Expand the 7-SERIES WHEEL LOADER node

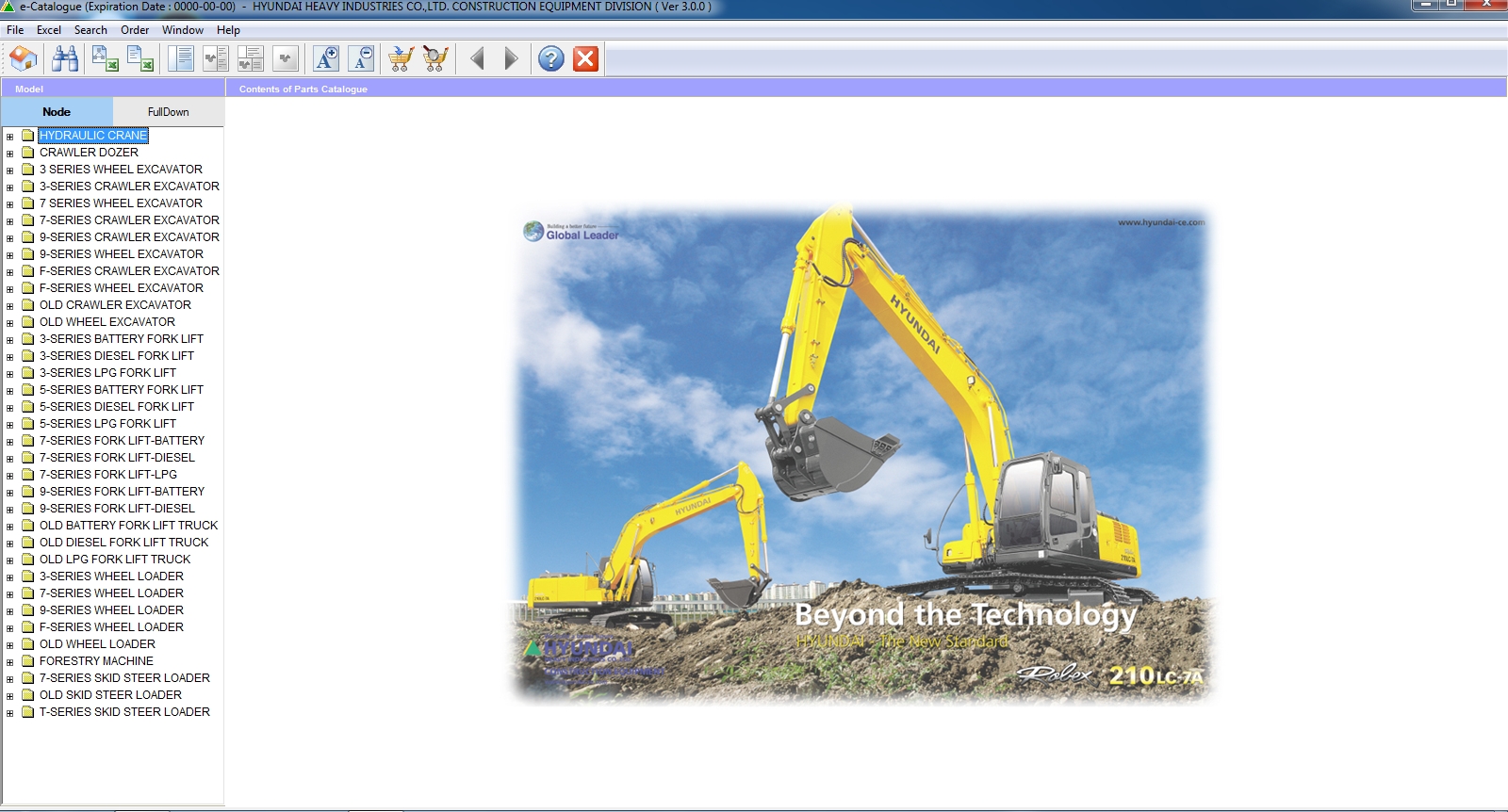9,594
